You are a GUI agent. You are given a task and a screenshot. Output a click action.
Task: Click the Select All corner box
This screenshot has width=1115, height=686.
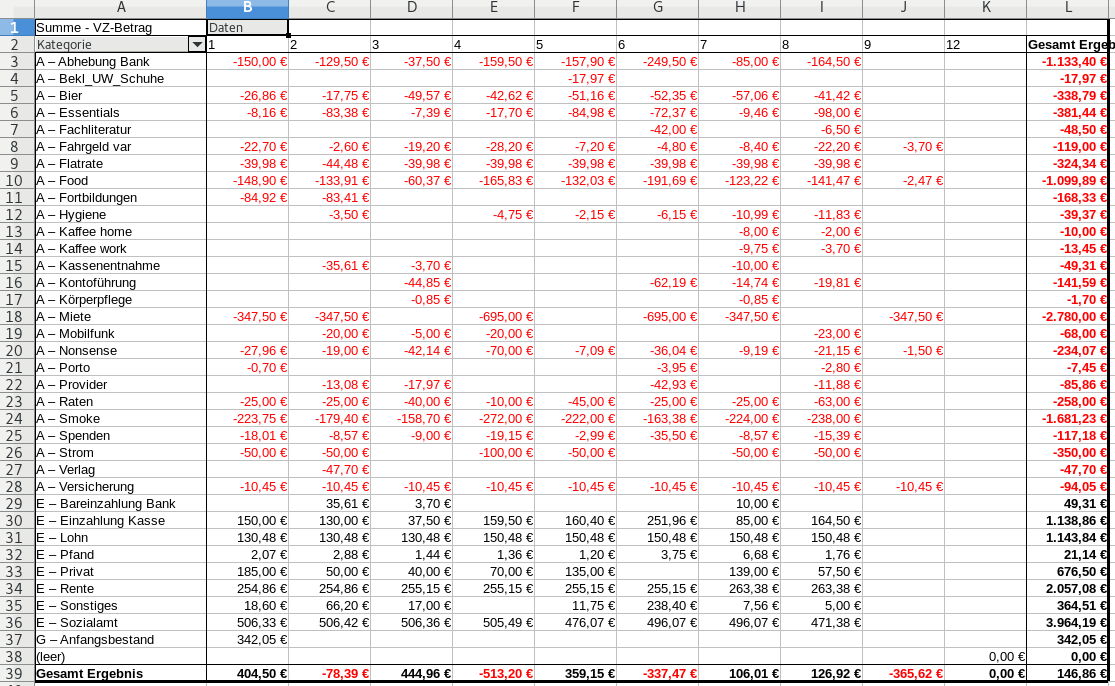point(16,9)
